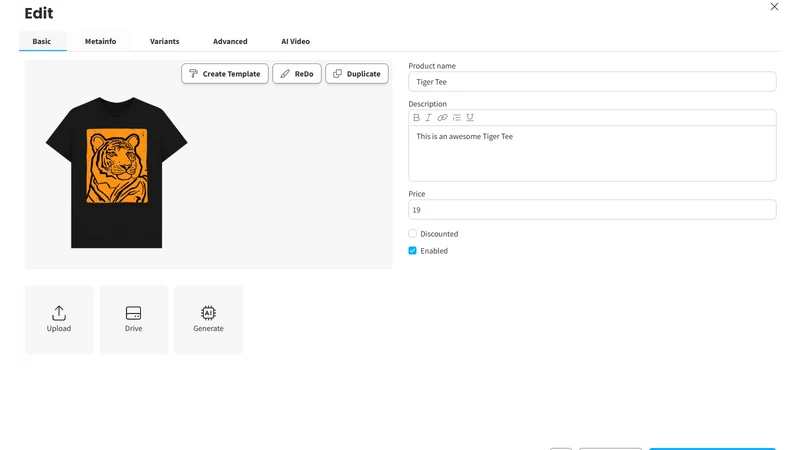This screenshot has width=800, height=450.
Task: Apply italic formatting in description editor
Action: pos(429,117)
